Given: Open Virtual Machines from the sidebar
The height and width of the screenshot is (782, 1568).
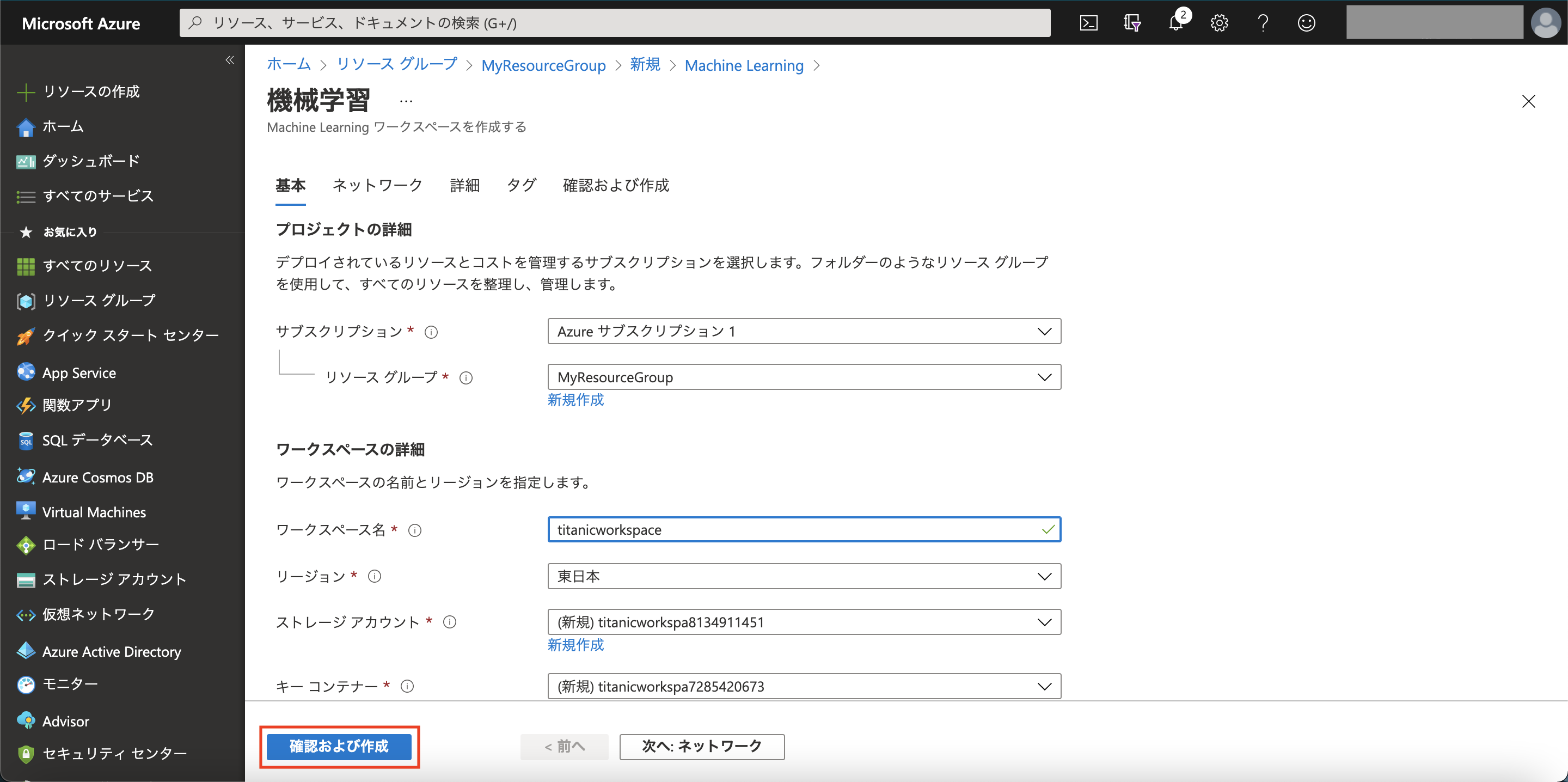Looking at the screenshot, I should click(94, 511).
